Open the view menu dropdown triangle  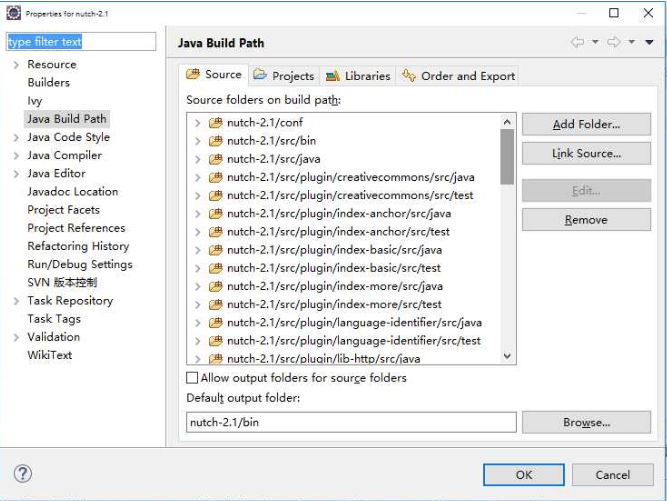click(649, 42)
